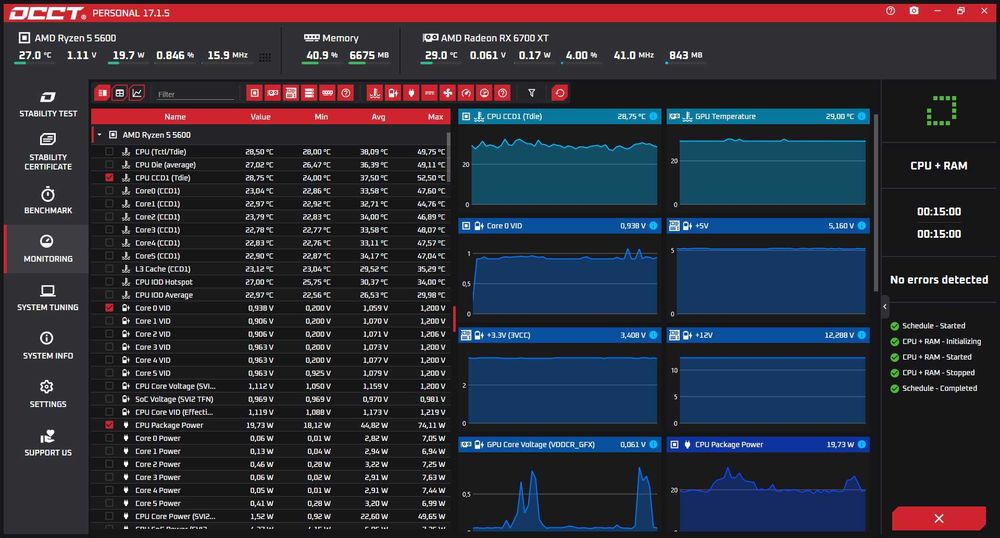Click the blue circle on CPU Package Power graph header
Viewport: 1000px width, 538px height.
click(x=862, y=444)
